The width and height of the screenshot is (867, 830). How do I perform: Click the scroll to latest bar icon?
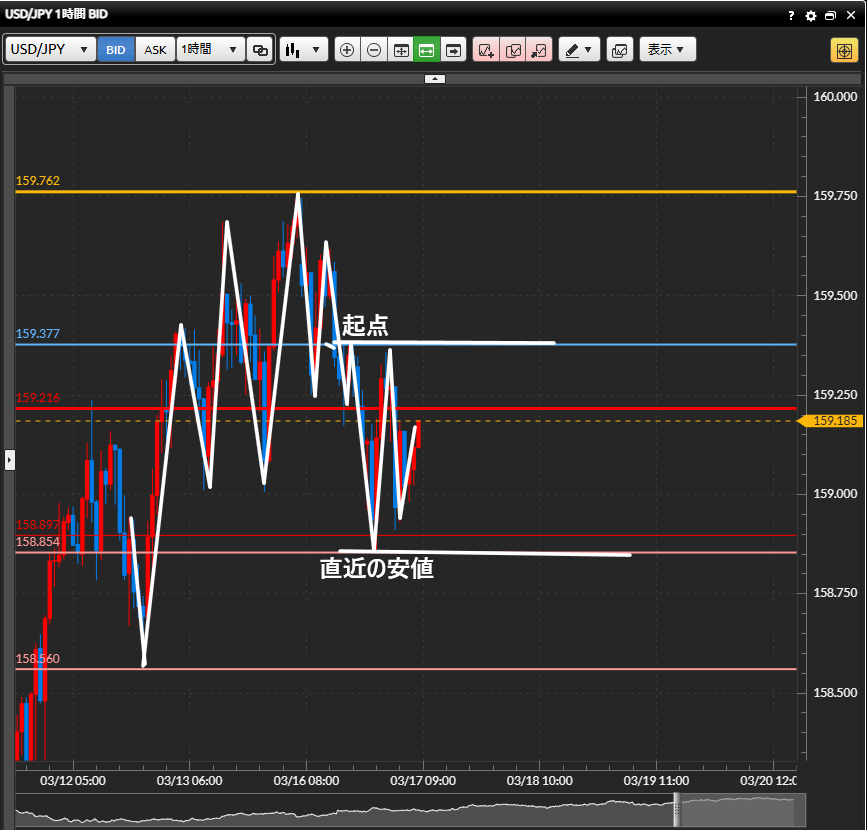[x=454, y=50]
